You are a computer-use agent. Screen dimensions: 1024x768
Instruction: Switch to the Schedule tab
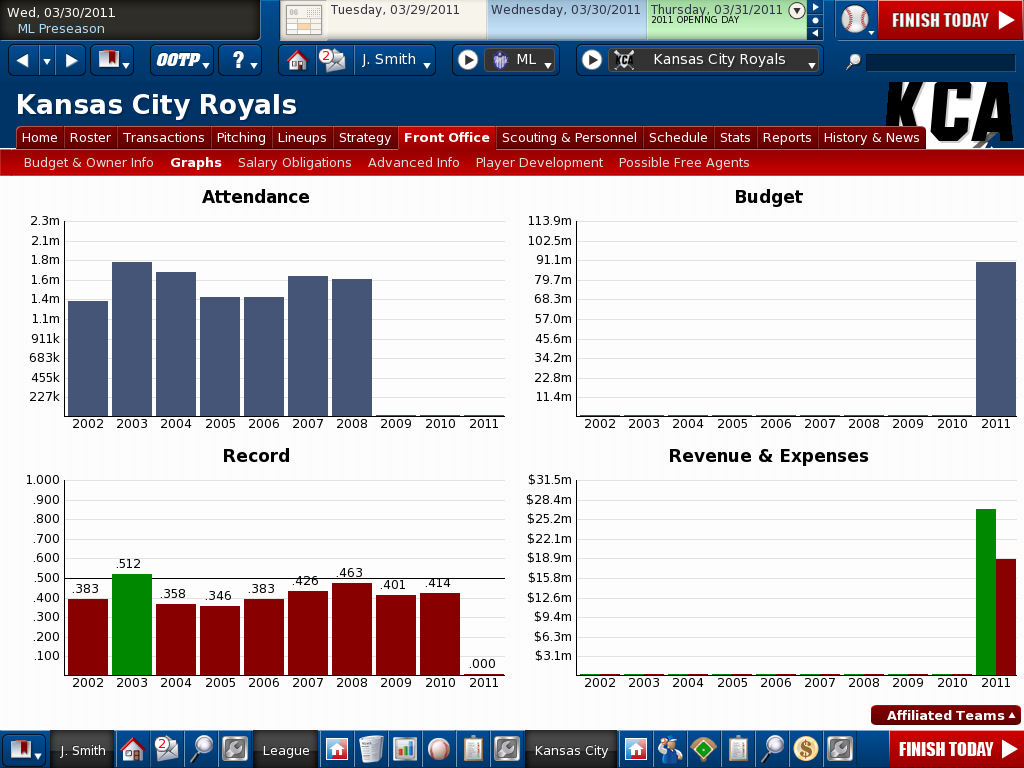click(x=678, y=138)
